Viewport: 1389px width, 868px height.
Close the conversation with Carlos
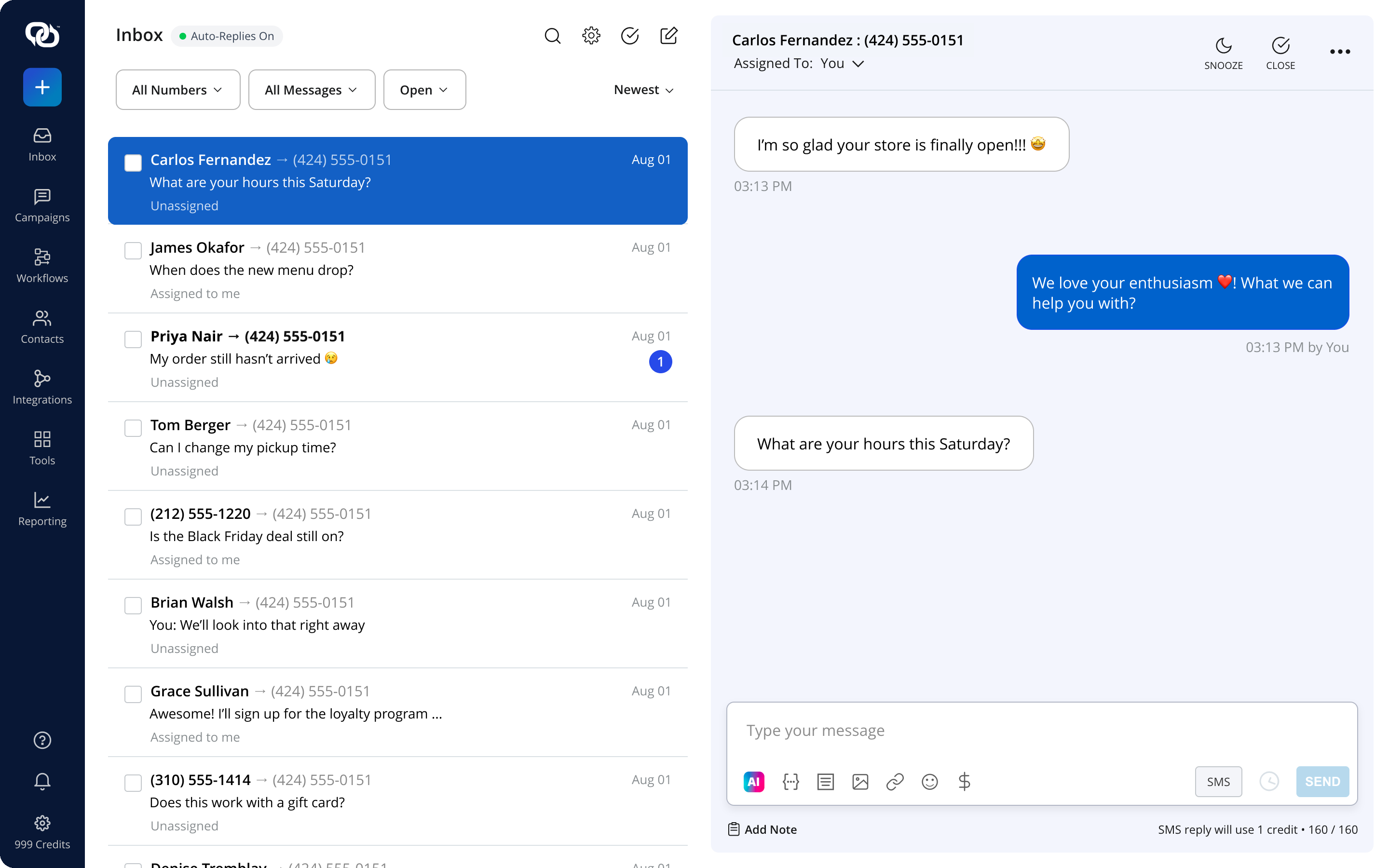click(x=1280, y=53)
